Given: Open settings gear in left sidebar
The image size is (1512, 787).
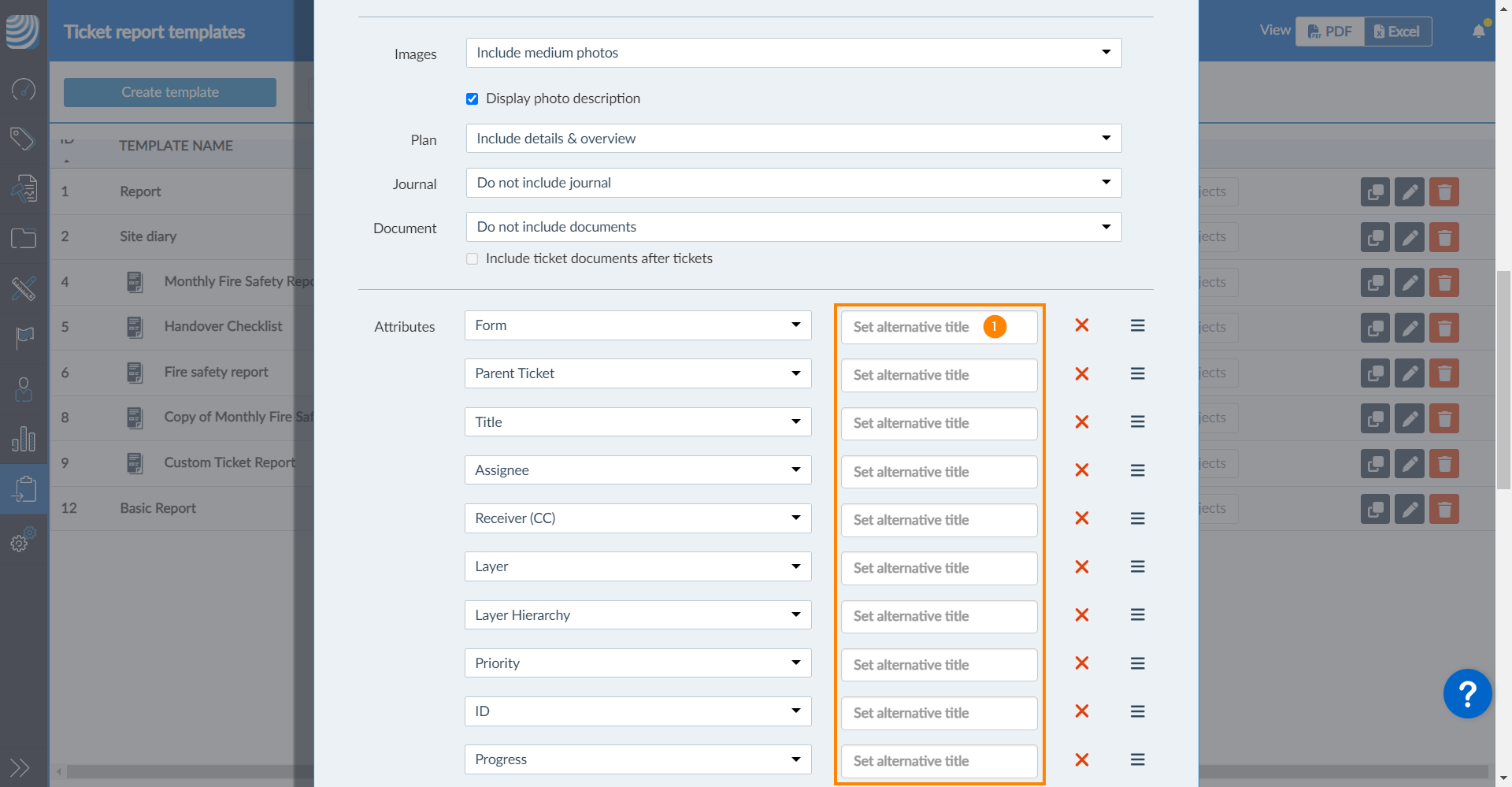Looking at the screenshot, I should tap(22, 541).
